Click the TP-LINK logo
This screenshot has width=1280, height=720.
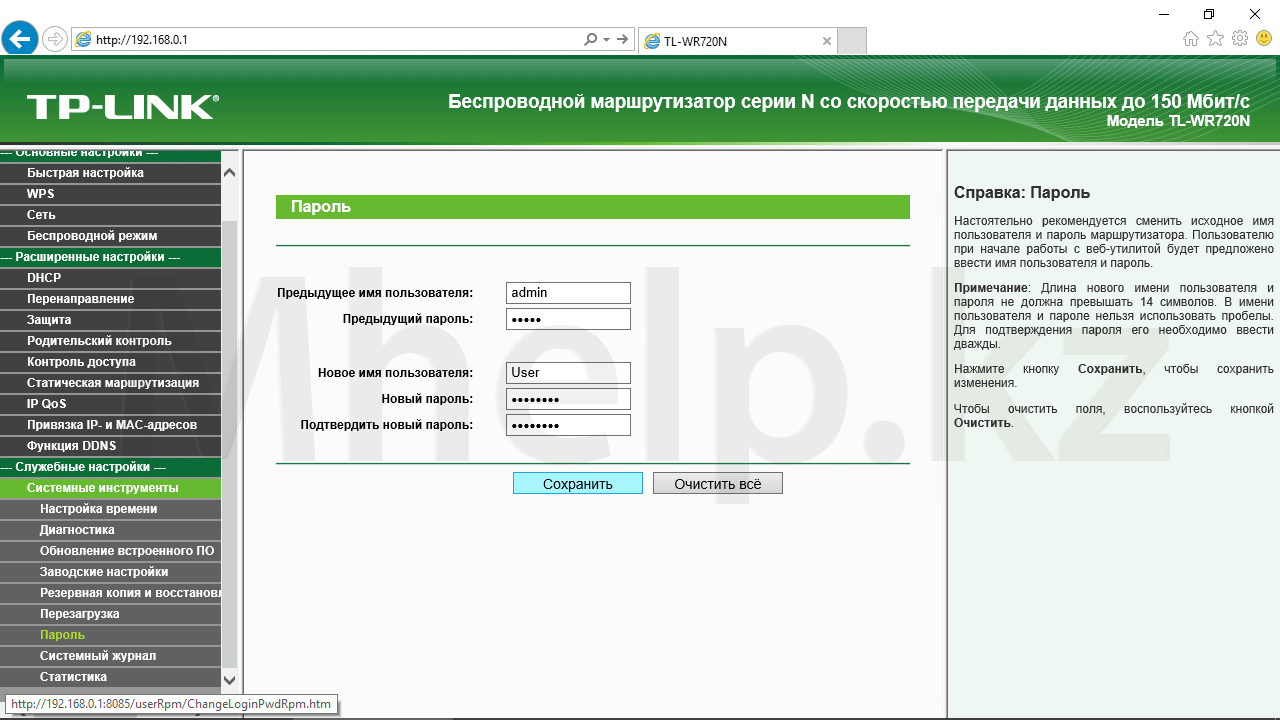tap(122, 106)
